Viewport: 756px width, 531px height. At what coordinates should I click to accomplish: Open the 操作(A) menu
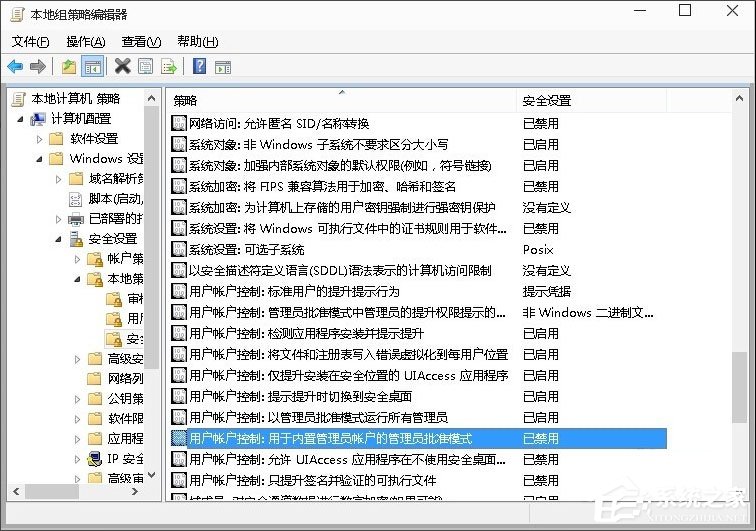coord(86,41)
